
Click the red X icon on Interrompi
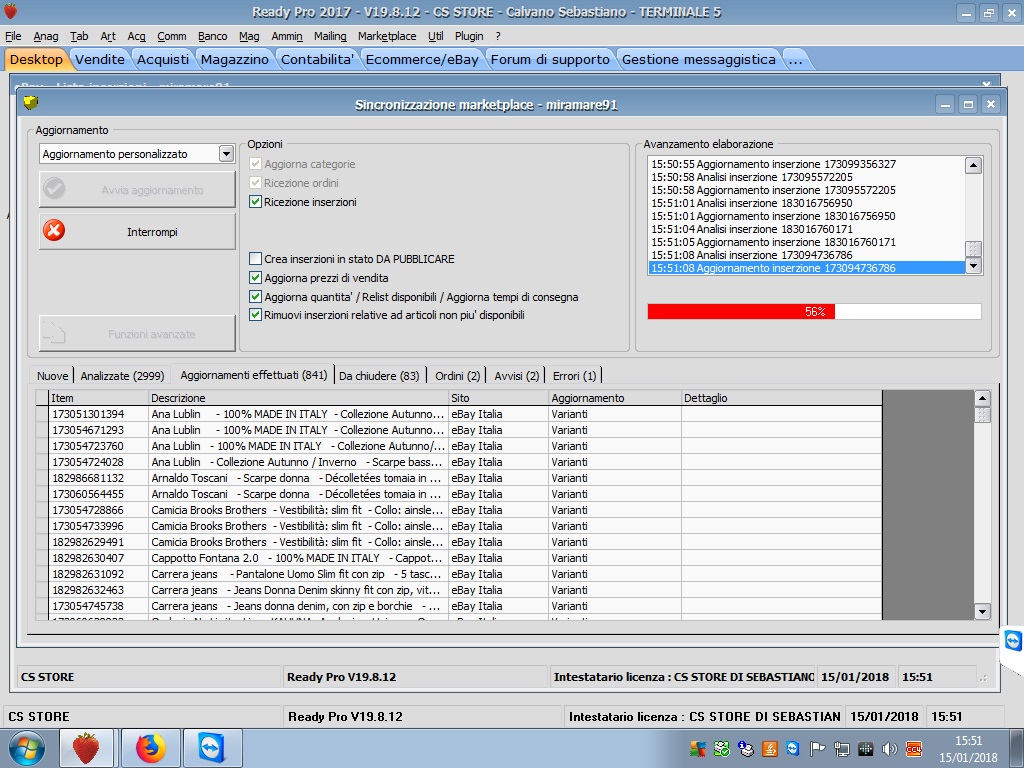[x=55, y=231]
